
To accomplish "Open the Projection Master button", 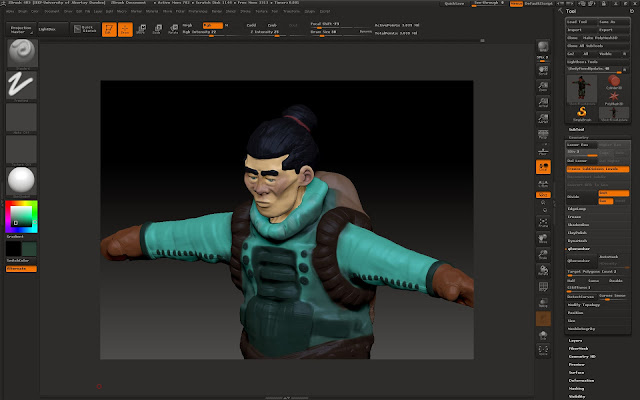I will pos(21,29).
